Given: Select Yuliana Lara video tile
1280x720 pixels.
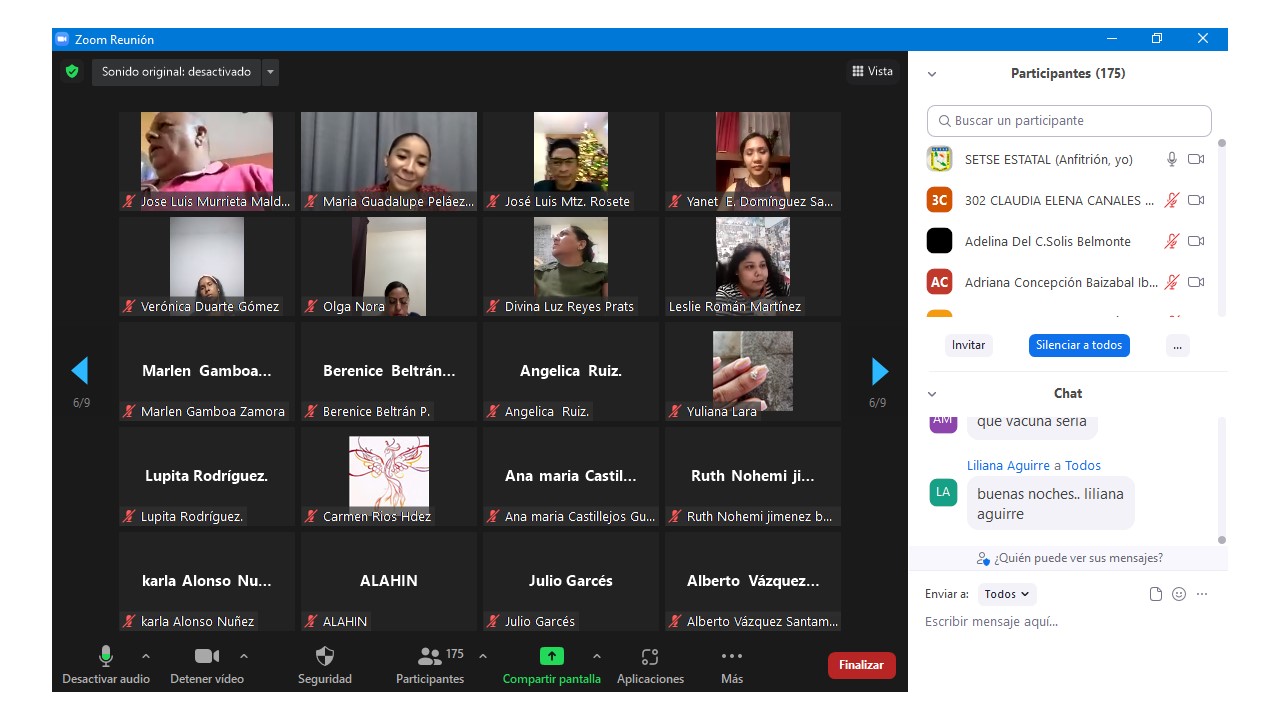Looking at the screenshot, I should pyautogui.click(x=753, y=371).
